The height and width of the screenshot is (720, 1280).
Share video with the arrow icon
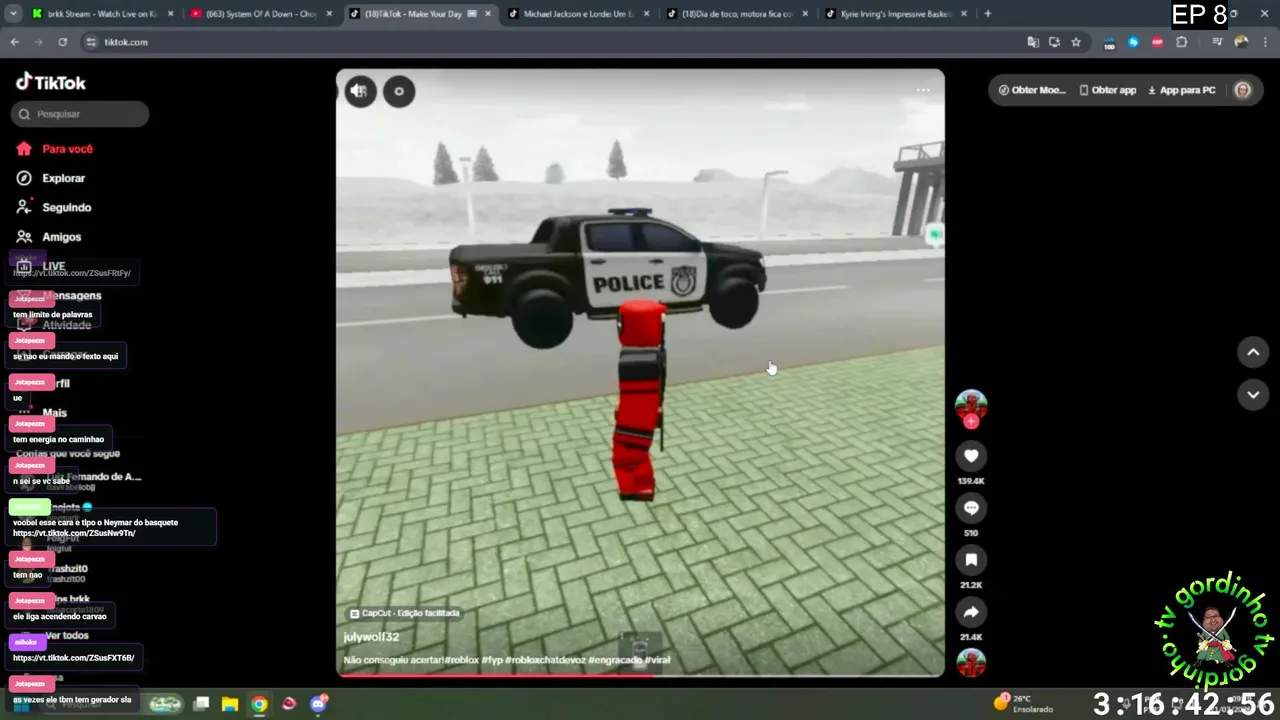click(971, 612)
